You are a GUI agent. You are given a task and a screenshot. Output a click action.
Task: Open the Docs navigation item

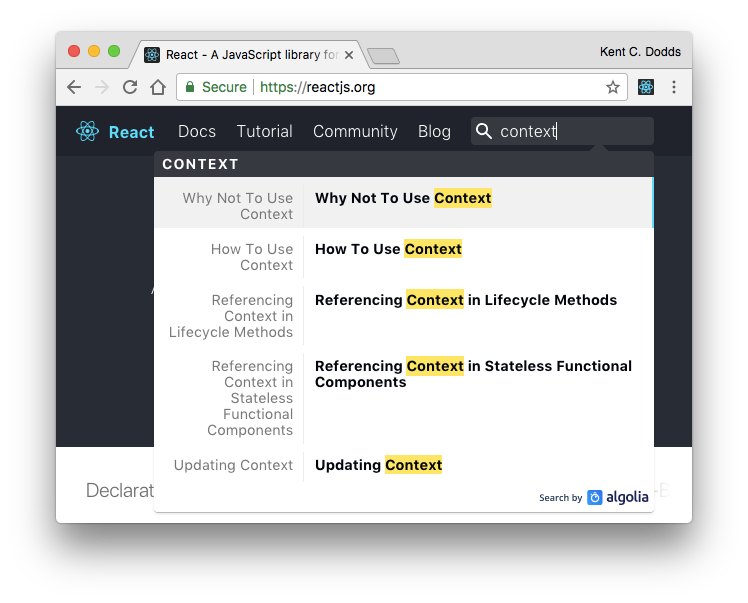[197, 131]
